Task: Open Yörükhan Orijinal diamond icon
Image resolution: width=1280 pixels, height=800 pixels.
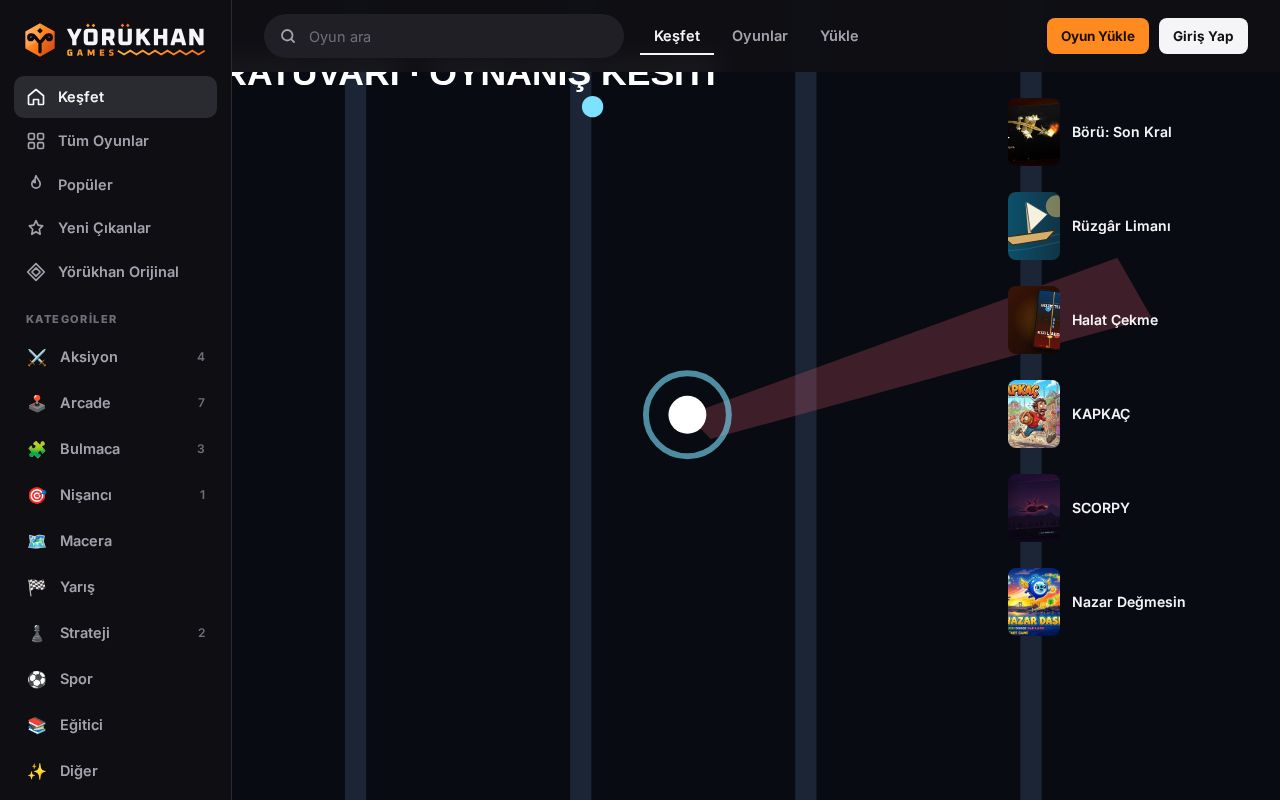Action: [36, 272]
